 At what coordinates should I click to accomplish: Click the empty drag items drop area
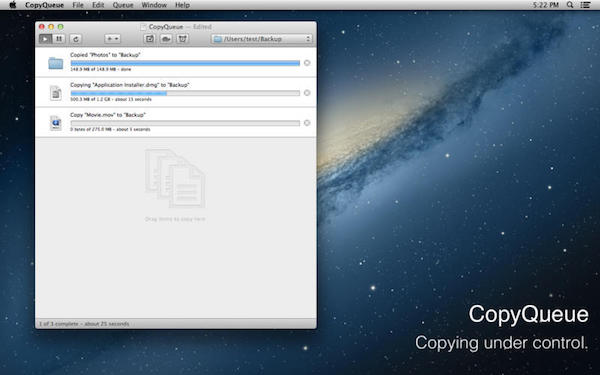tap(176, 228)
